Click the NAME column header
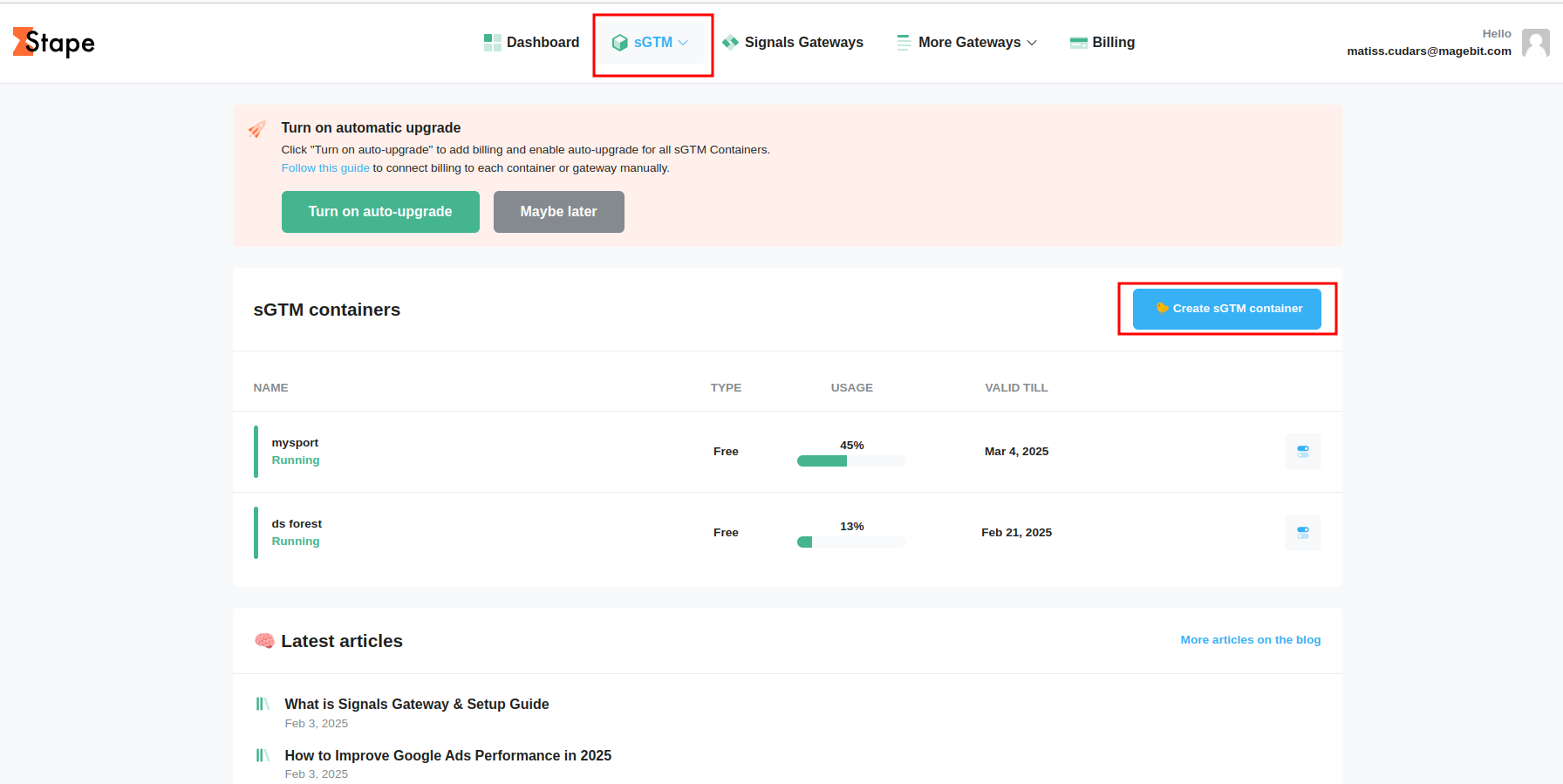 click(270, 388)
